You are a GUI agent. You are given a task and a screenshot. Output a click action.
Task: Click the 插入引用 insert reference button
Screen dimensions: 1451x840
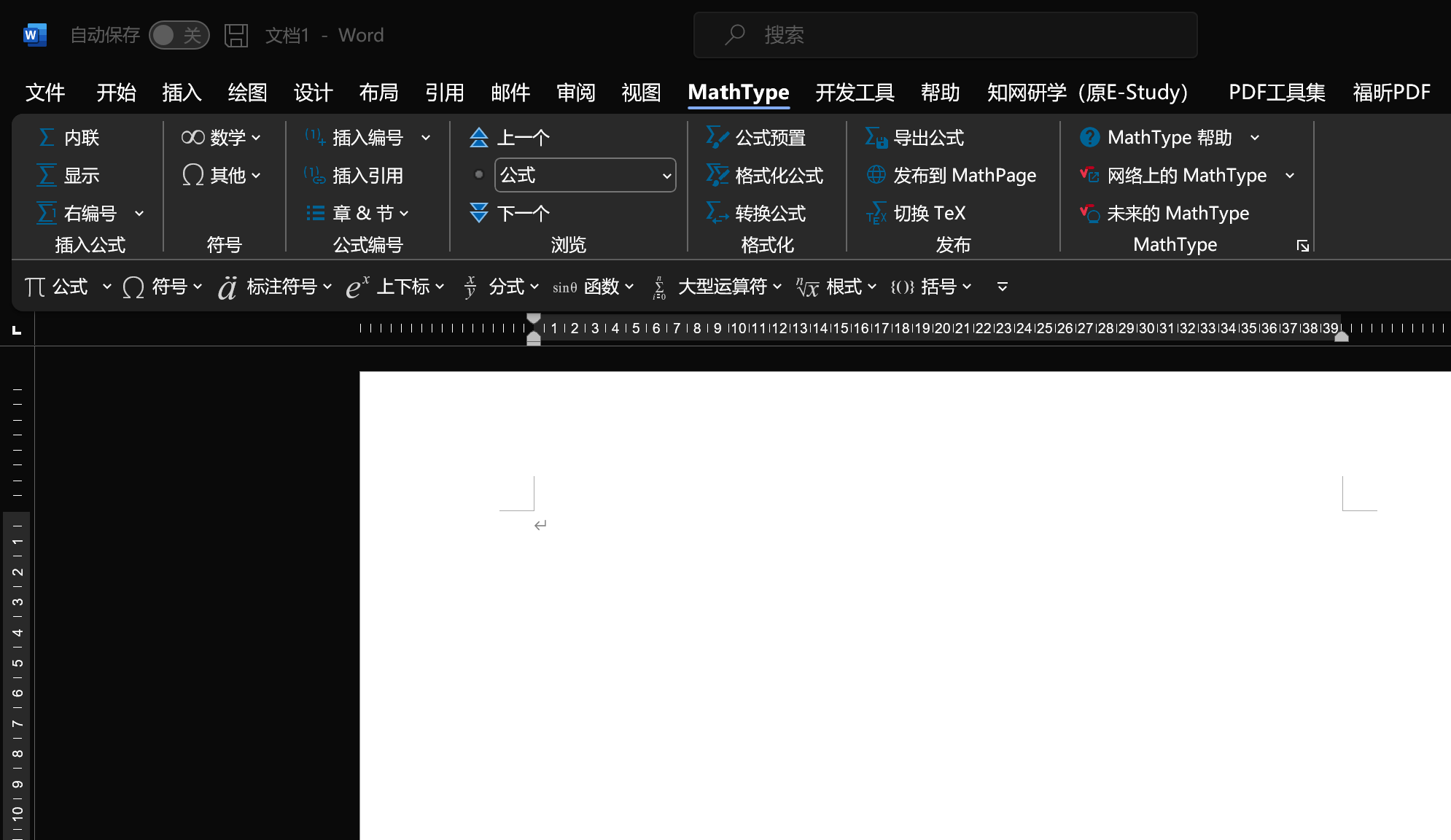click(x=354, y=175)
